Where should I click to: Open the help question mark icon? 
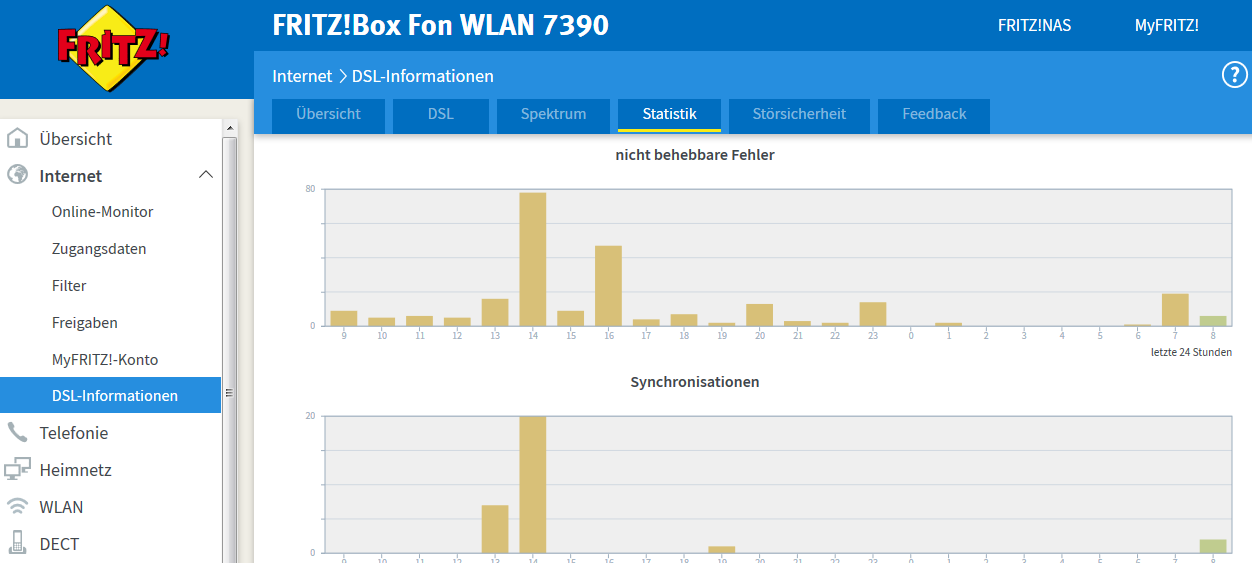(1235, 75)
